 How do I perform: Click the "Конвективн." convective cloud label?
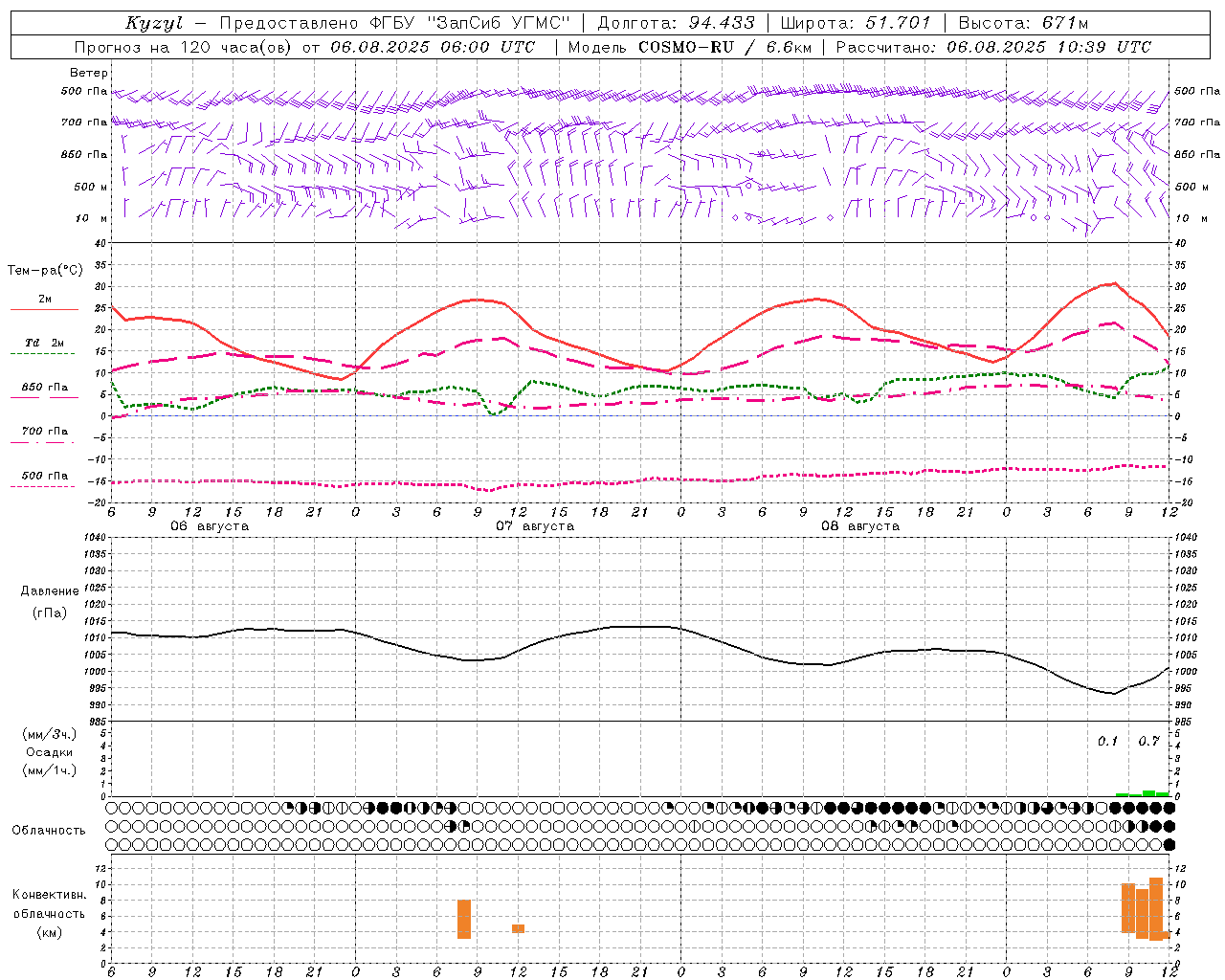point(50,895)
